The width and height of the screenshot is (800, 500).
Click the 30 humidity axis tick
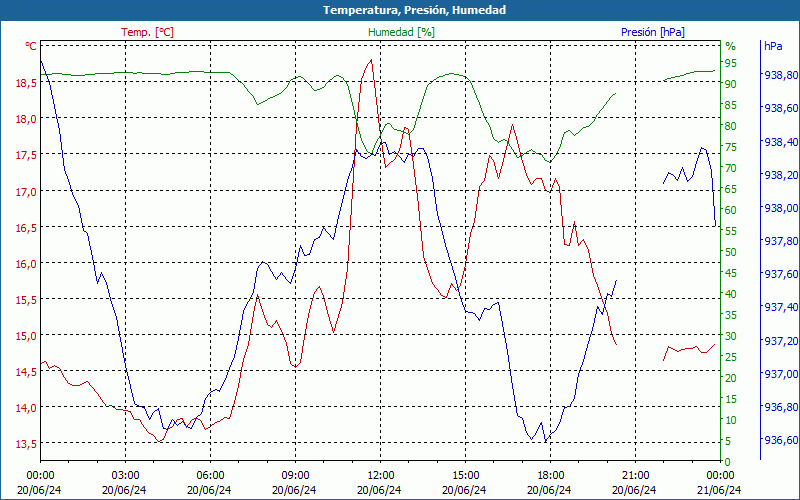(x=731, y=336)
